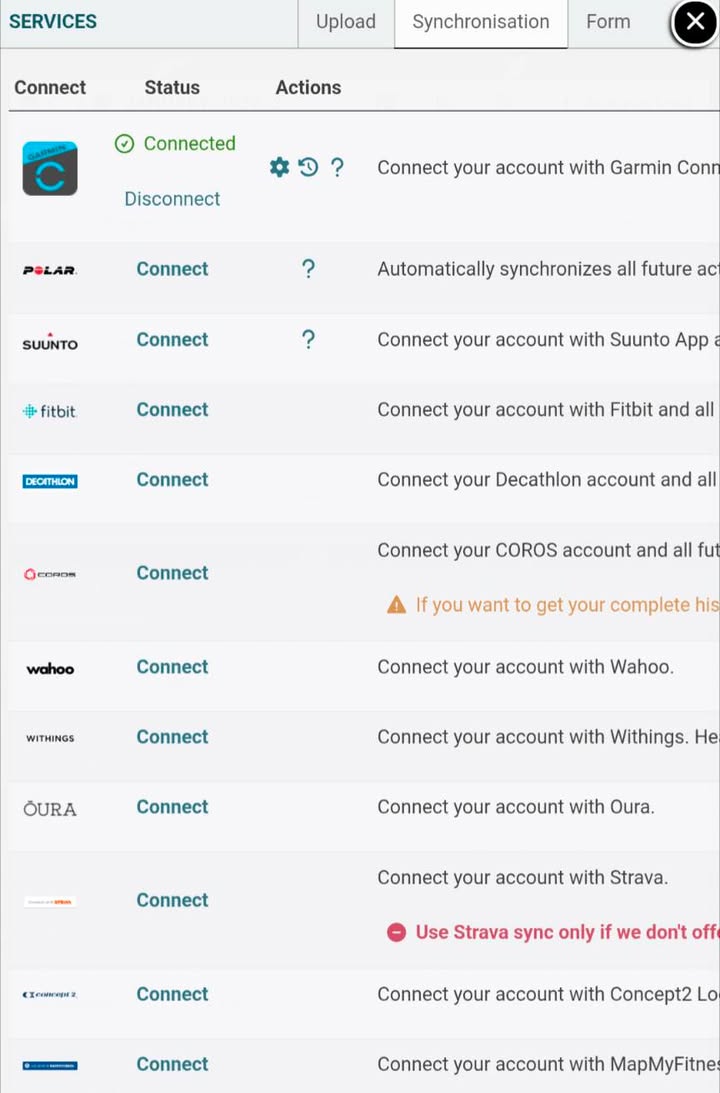Click the Suunto help question mark
The height and width of the screenshot is (1093, 720).
(x=308, y=339)
